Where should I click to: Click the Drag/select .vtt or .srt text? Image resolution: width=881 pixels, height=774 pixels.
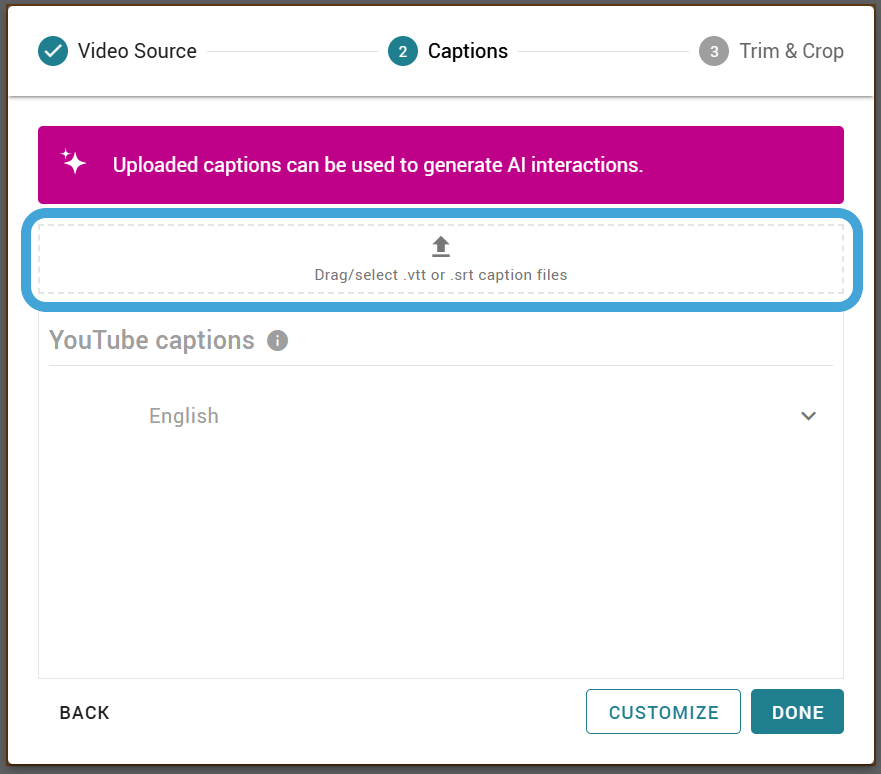pos(441,275)
